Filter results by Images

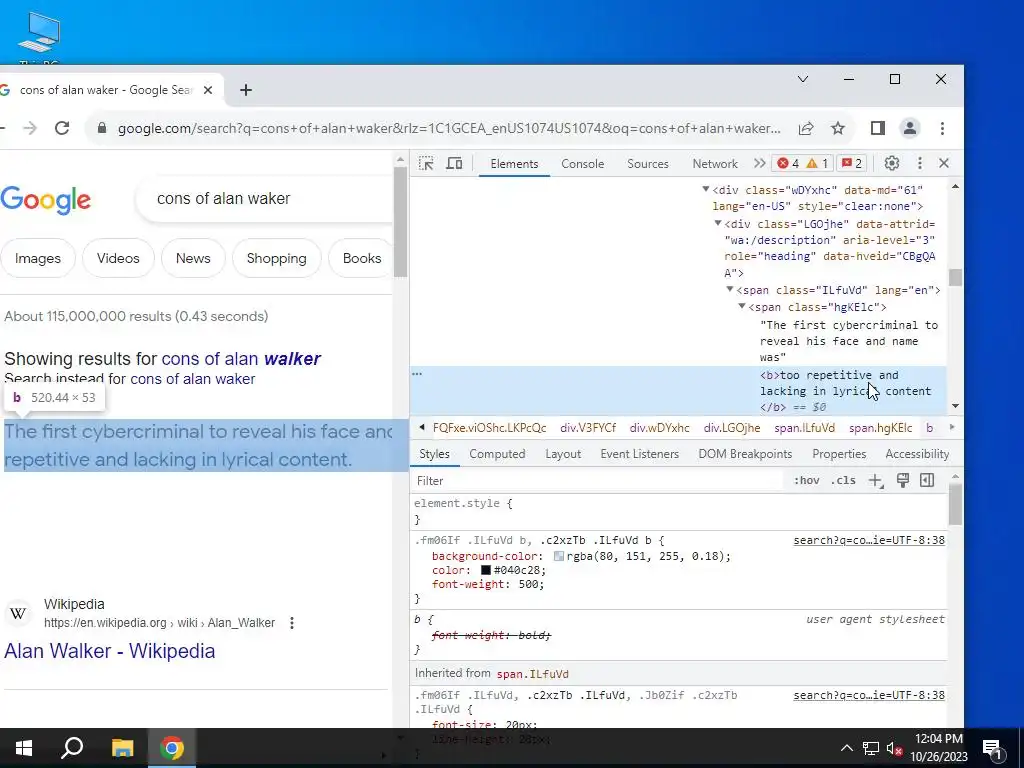click(x=38, y=259)
